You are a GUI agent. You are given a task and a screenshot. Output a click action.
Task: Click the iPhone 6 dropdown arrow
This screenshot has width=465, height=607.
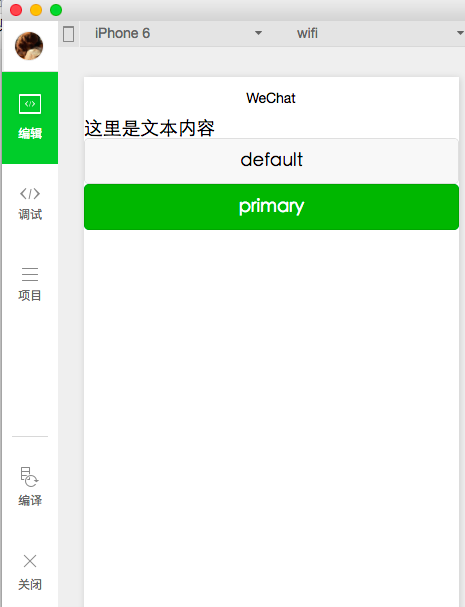[x=258, y=33]
